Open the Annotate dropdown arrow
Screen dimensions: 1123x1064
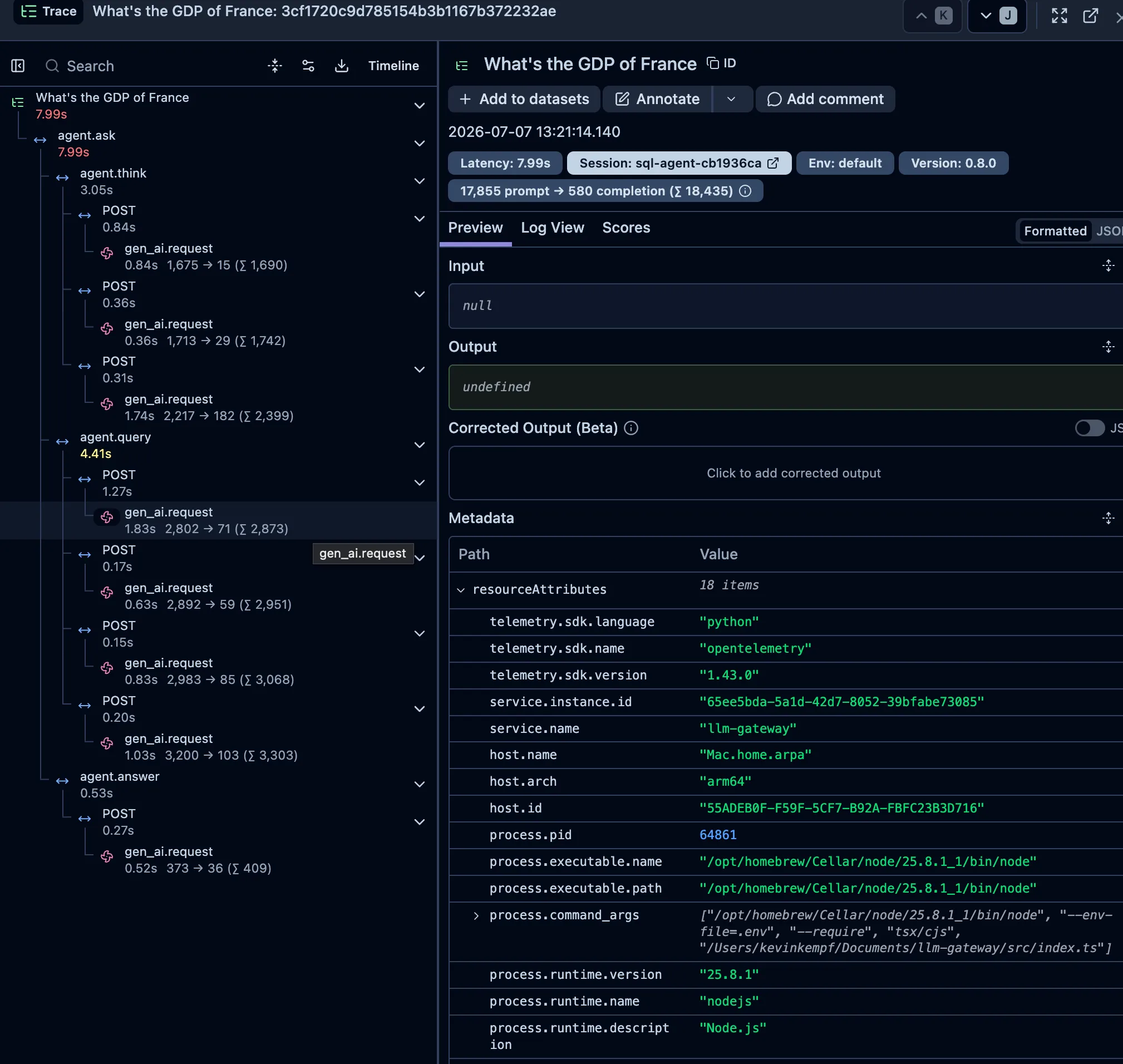732,99
